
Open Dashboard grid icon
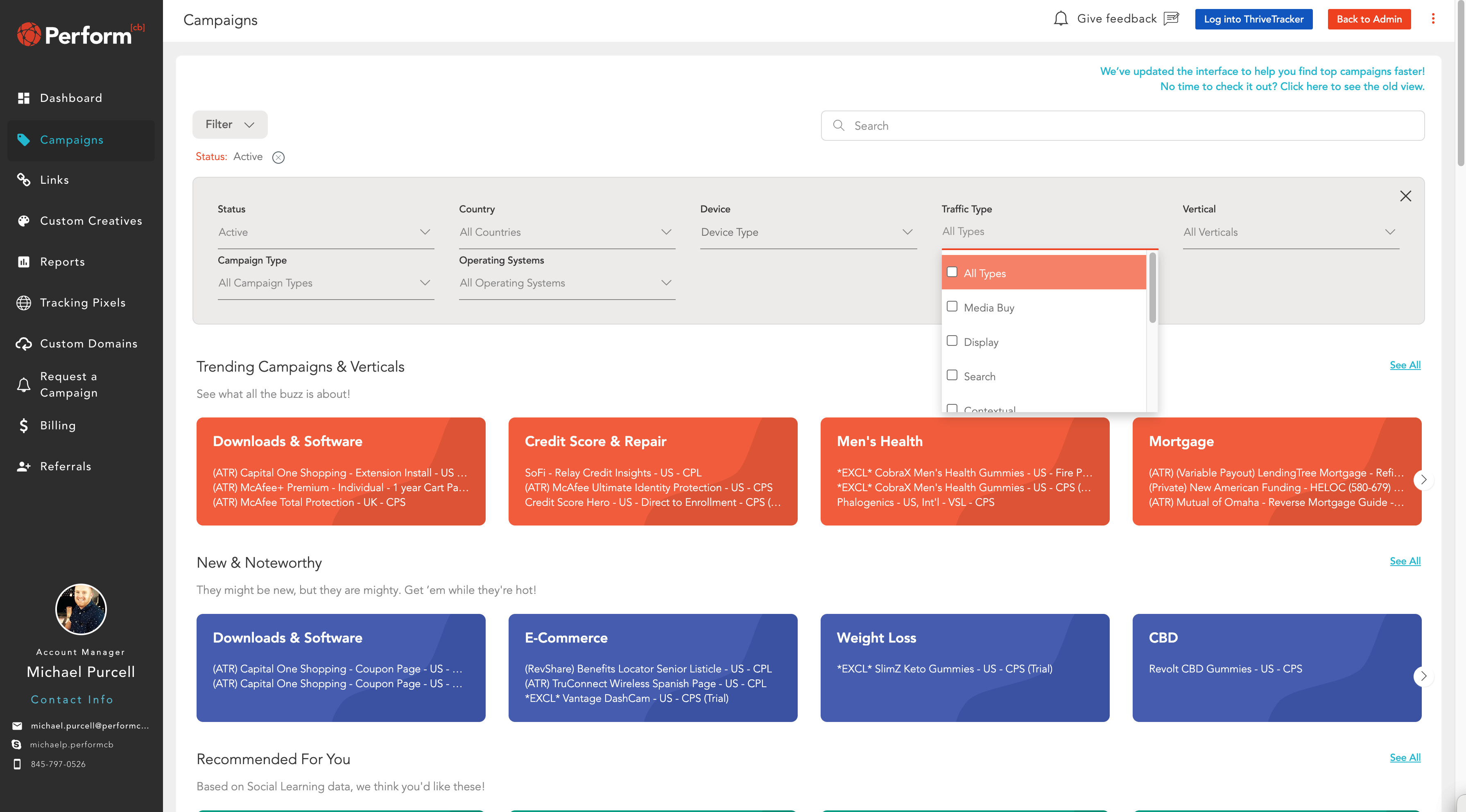tap(23, 98)
